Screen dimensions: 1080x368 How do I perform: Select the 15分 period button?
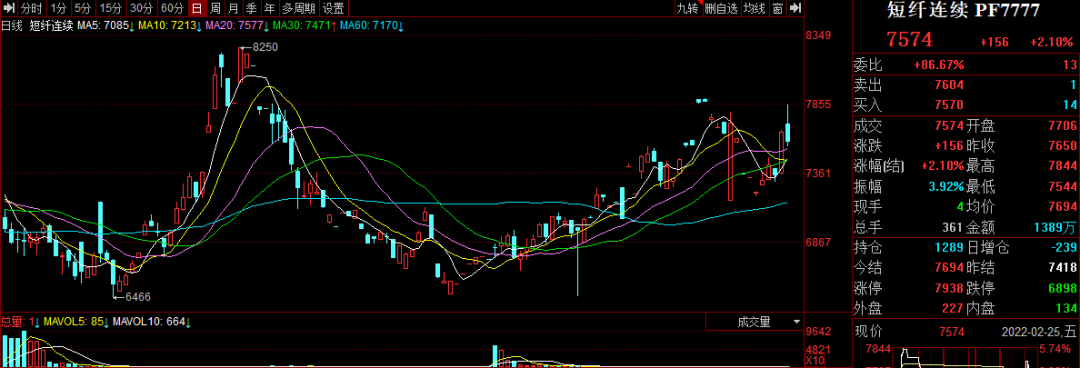coord(111,8)
